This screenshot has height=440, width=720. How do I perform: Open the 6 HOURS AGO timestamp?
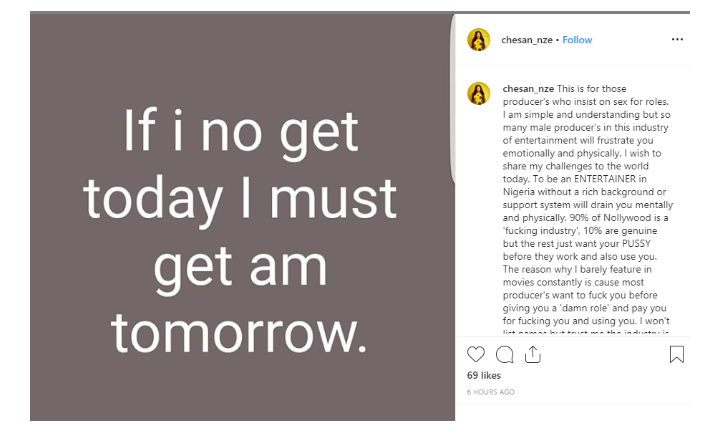pos(491,392)
